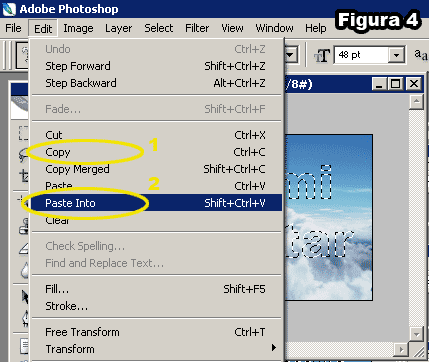Click the document scrollbar up arrow
429x362 pixels.
(416, 101)
